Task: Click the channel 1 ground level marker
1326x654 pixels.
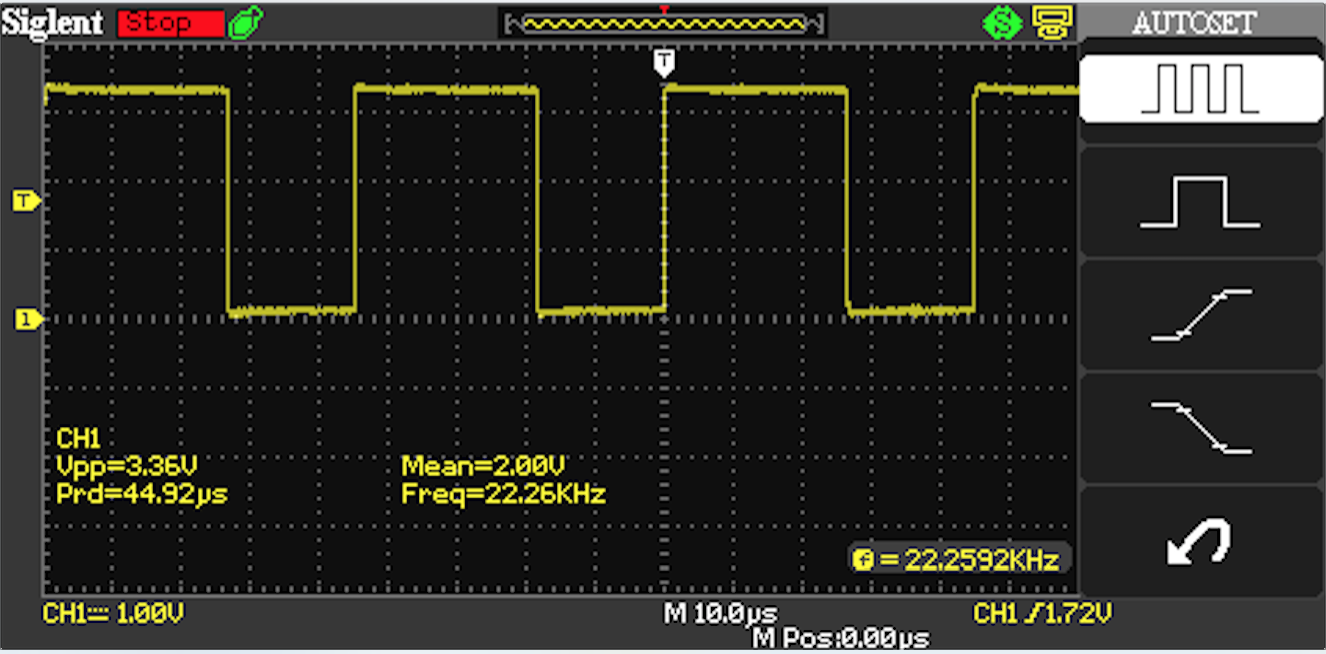Action: [25, 320]
